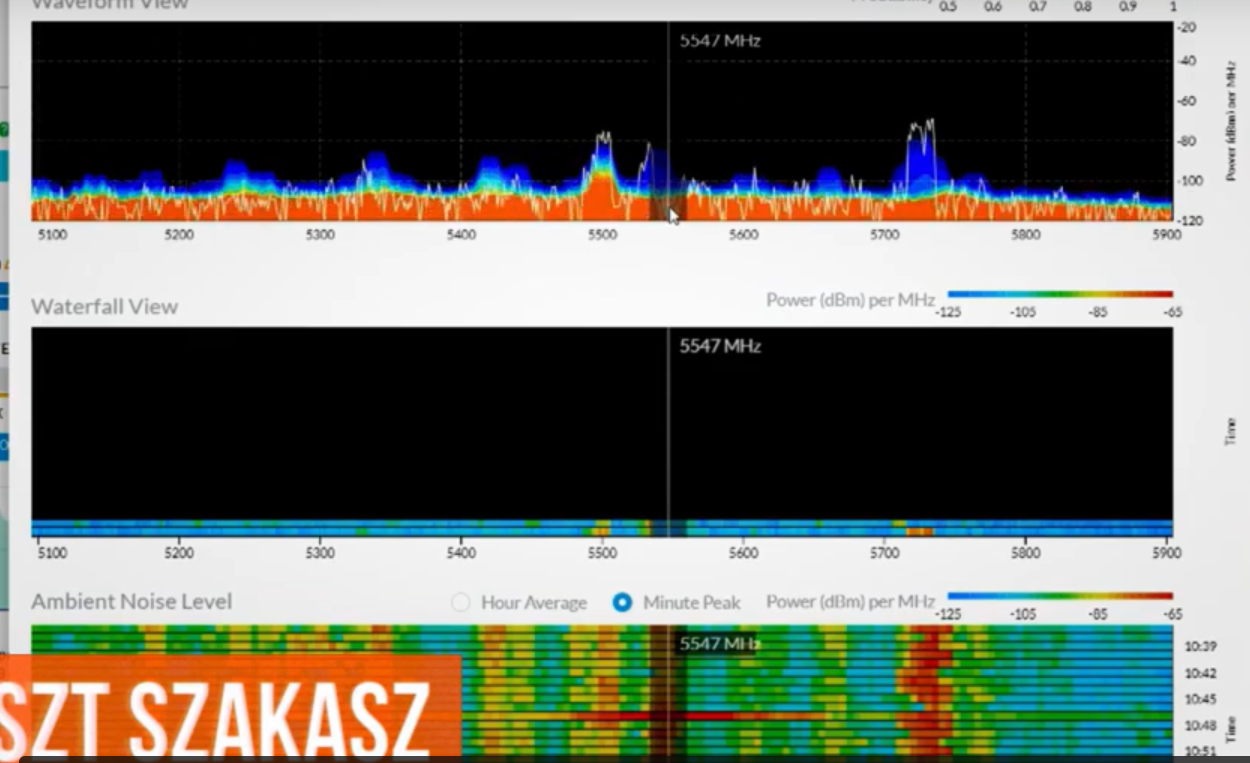Viewport: 1250px width, 763px height.
Task: Click the 5547 MHz label in Ambient Noise chart
Action: point(720,644)
